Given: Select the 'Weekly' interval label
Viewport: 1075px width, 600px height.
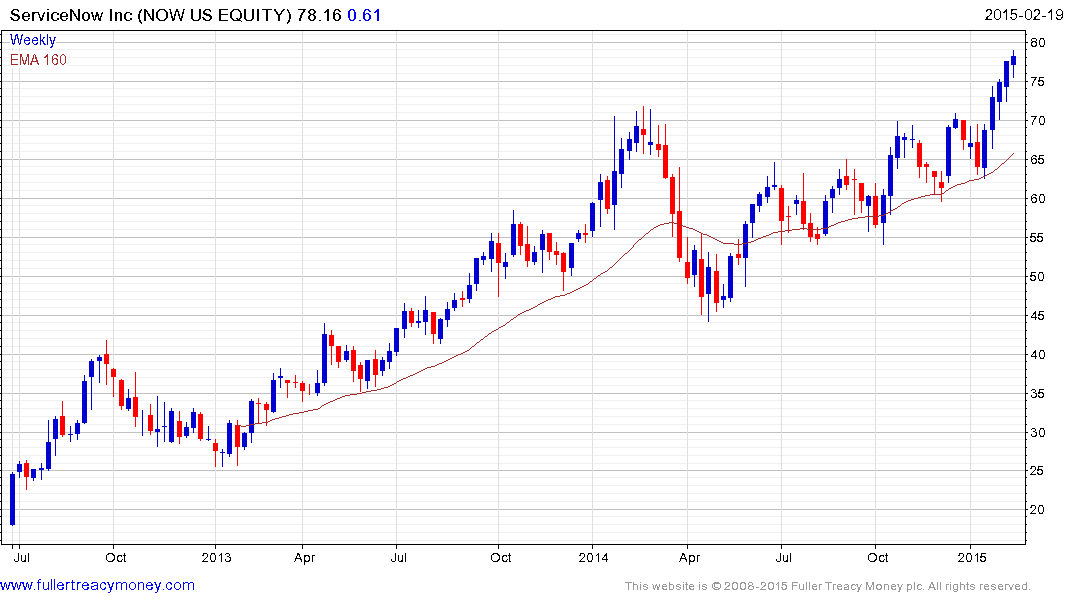Looking at the screenshot, I should click(x=33, y=40).
